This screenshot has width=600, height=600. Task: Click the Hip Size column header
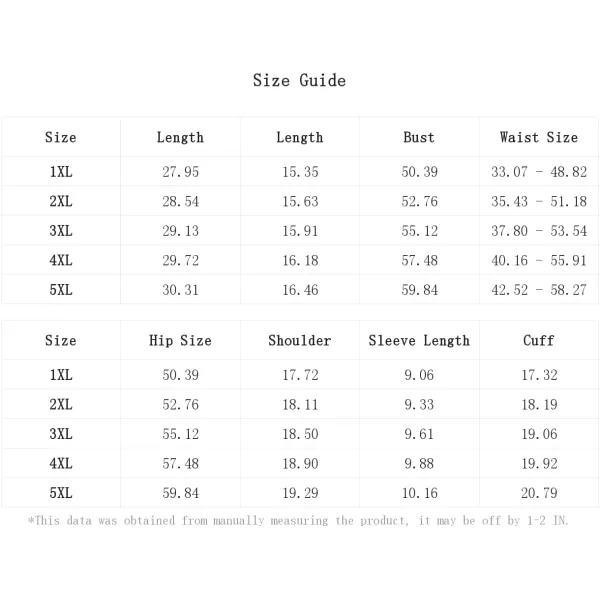point(180,341)
